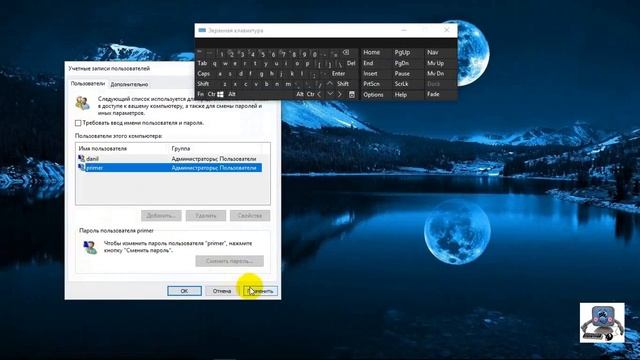The image size is (640, 360).
Task: Click the Del key on on-screen keyboard
Action: point(351,63)
